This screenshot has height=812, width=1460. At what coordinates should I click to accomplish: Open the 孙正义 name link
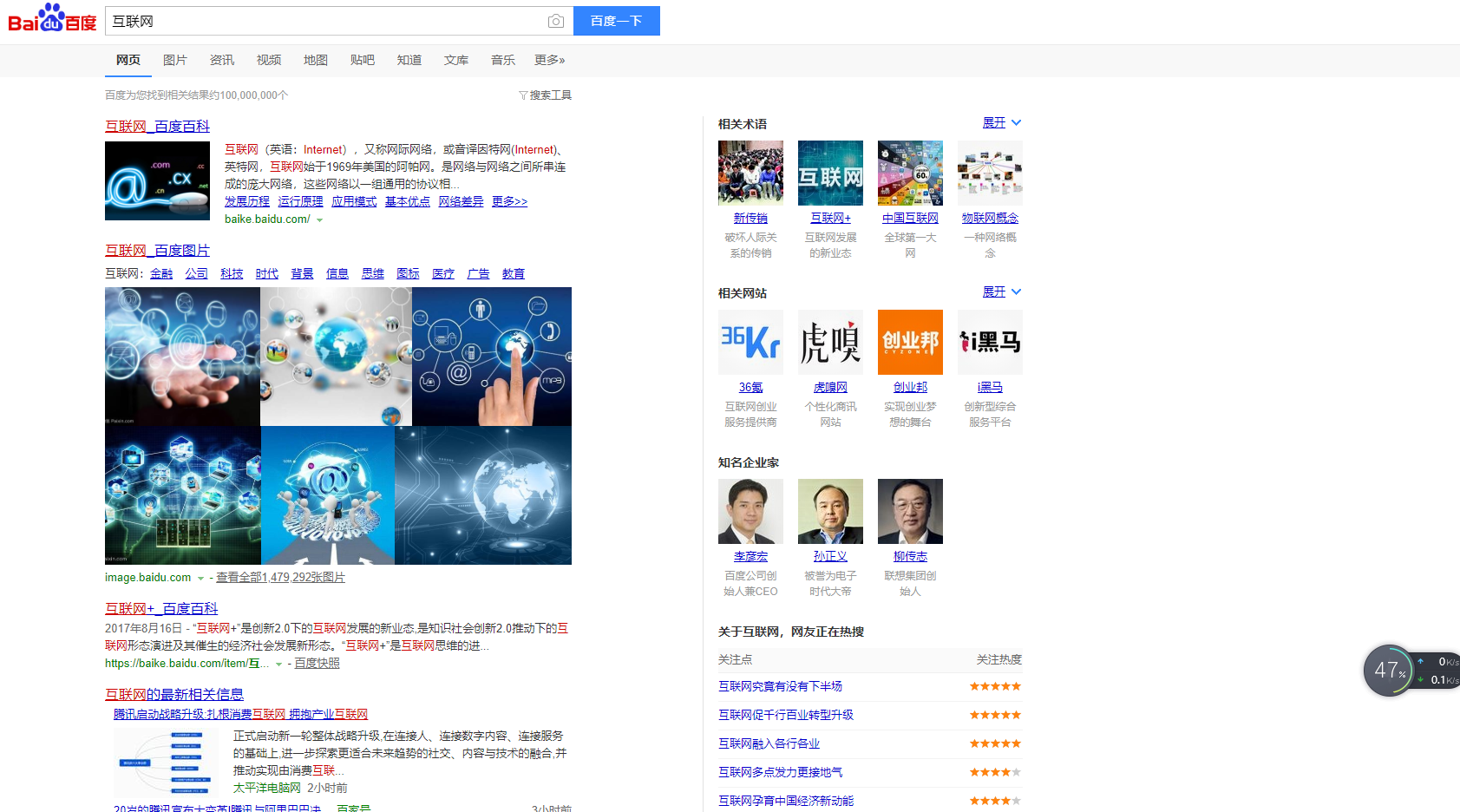pos(830,557)
